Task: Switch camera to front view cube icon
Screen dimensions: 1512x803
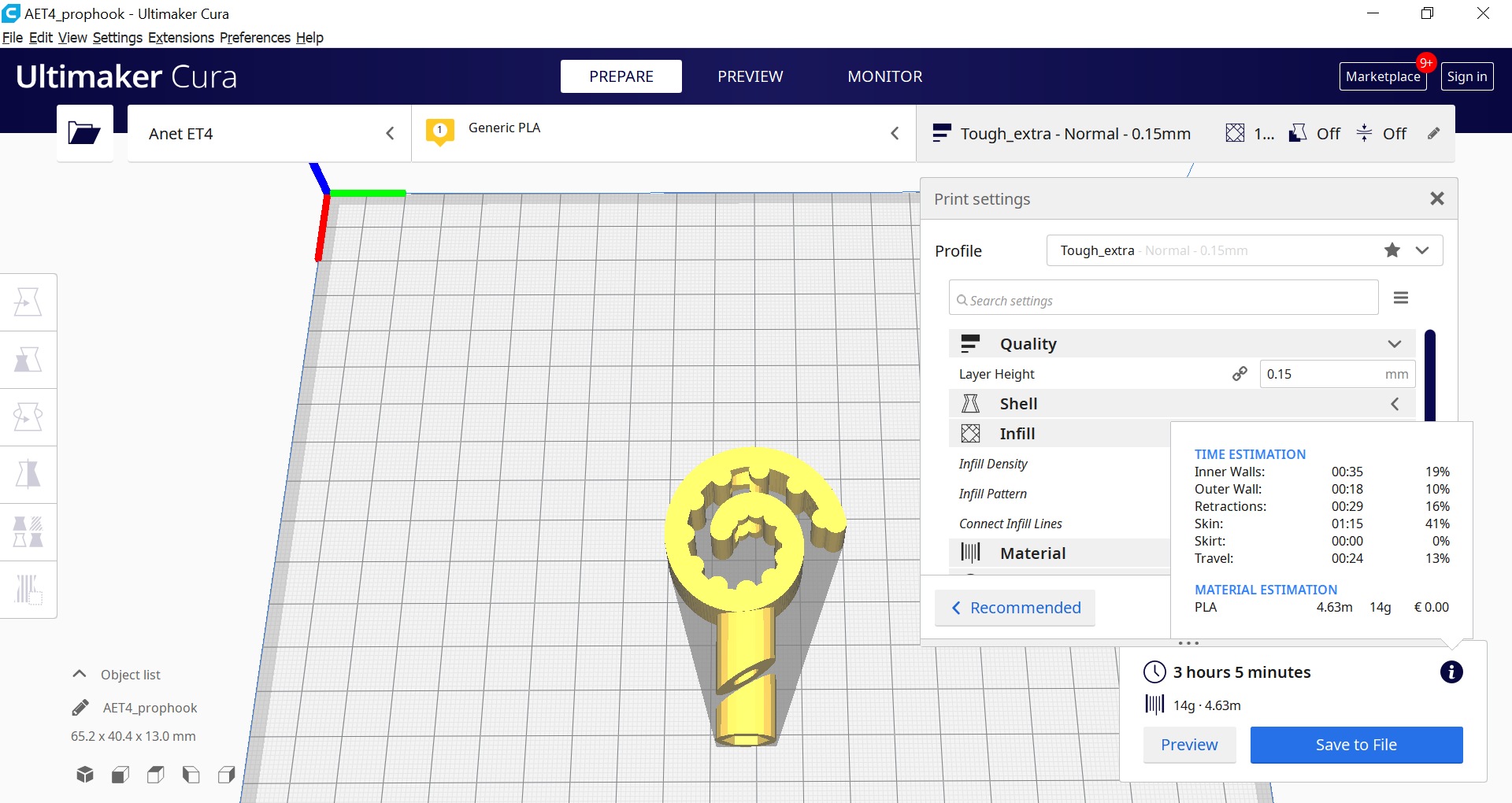Action: [120, 774]
